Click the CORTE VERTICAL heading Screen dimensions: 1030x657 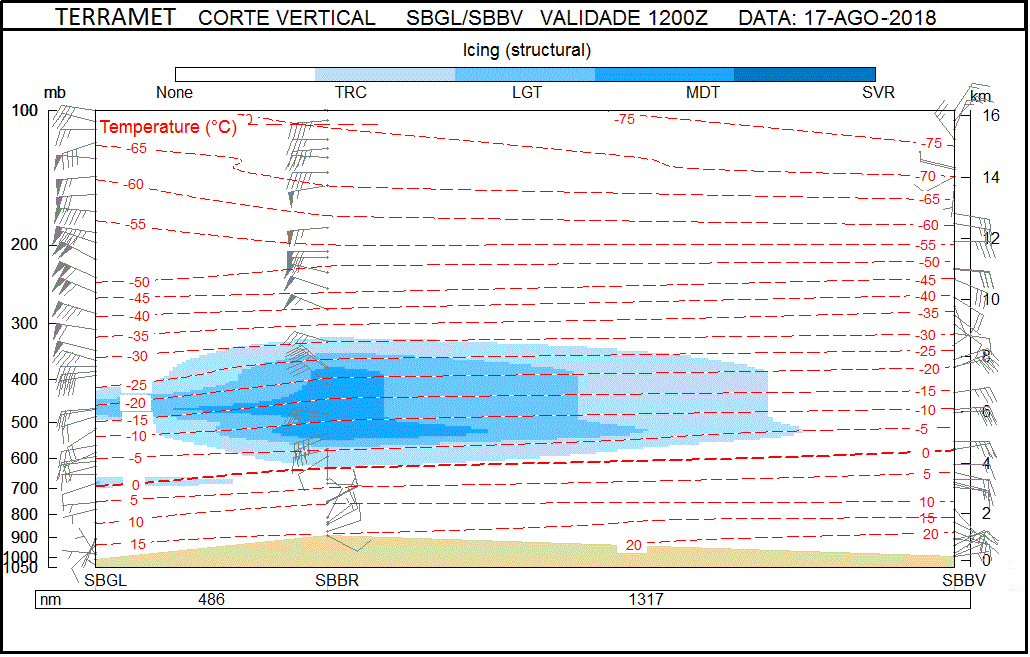[287, 18]
